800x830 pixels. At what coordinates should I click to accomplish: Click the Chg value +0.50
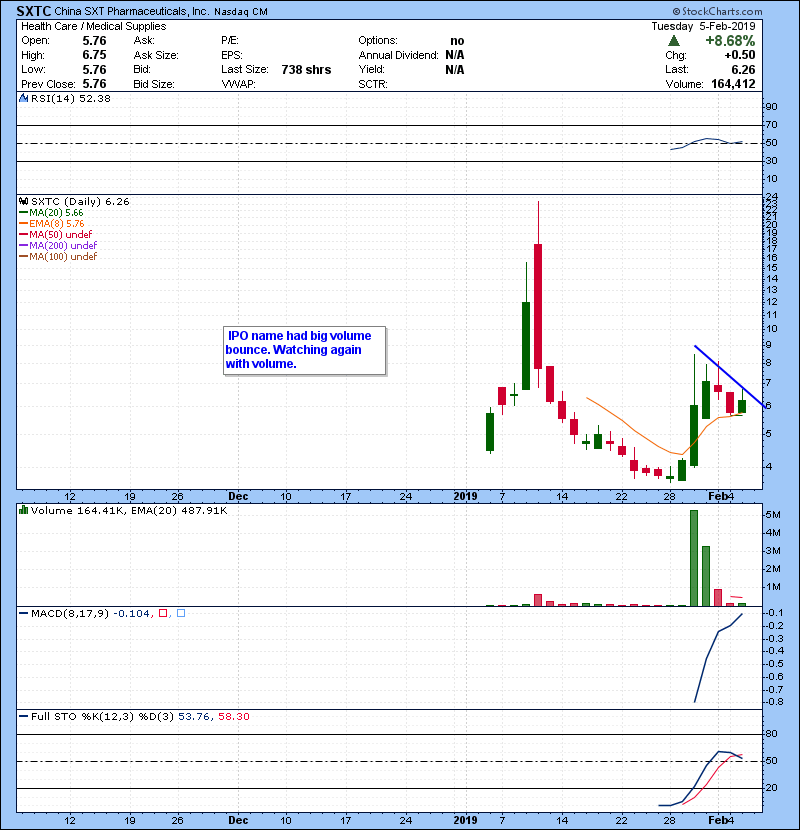(740, 55)
